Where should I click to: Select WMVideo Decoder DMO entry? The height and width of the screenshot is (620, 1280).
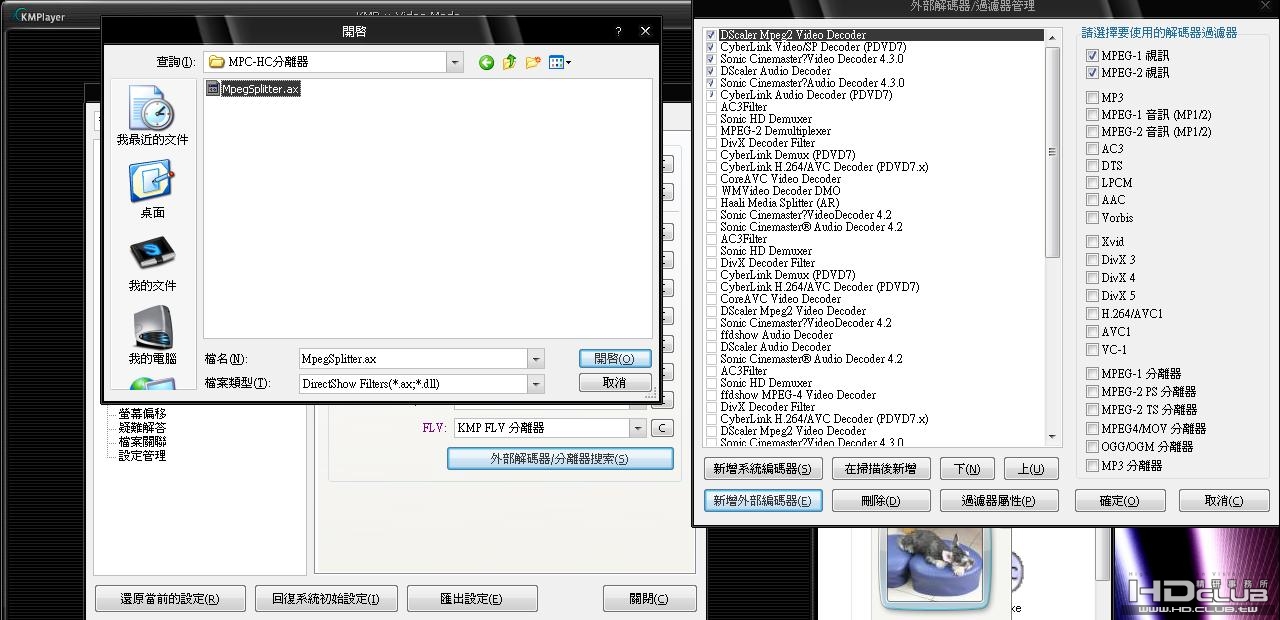(780, 191)
